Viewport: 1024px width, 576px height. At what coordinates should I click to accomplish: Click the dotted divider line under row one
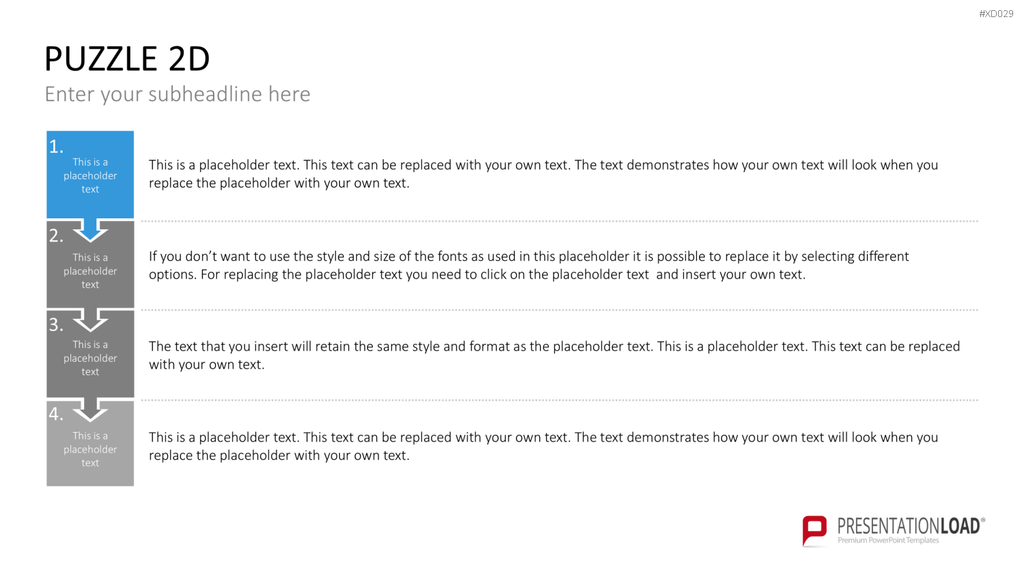[x=560, y=221]
